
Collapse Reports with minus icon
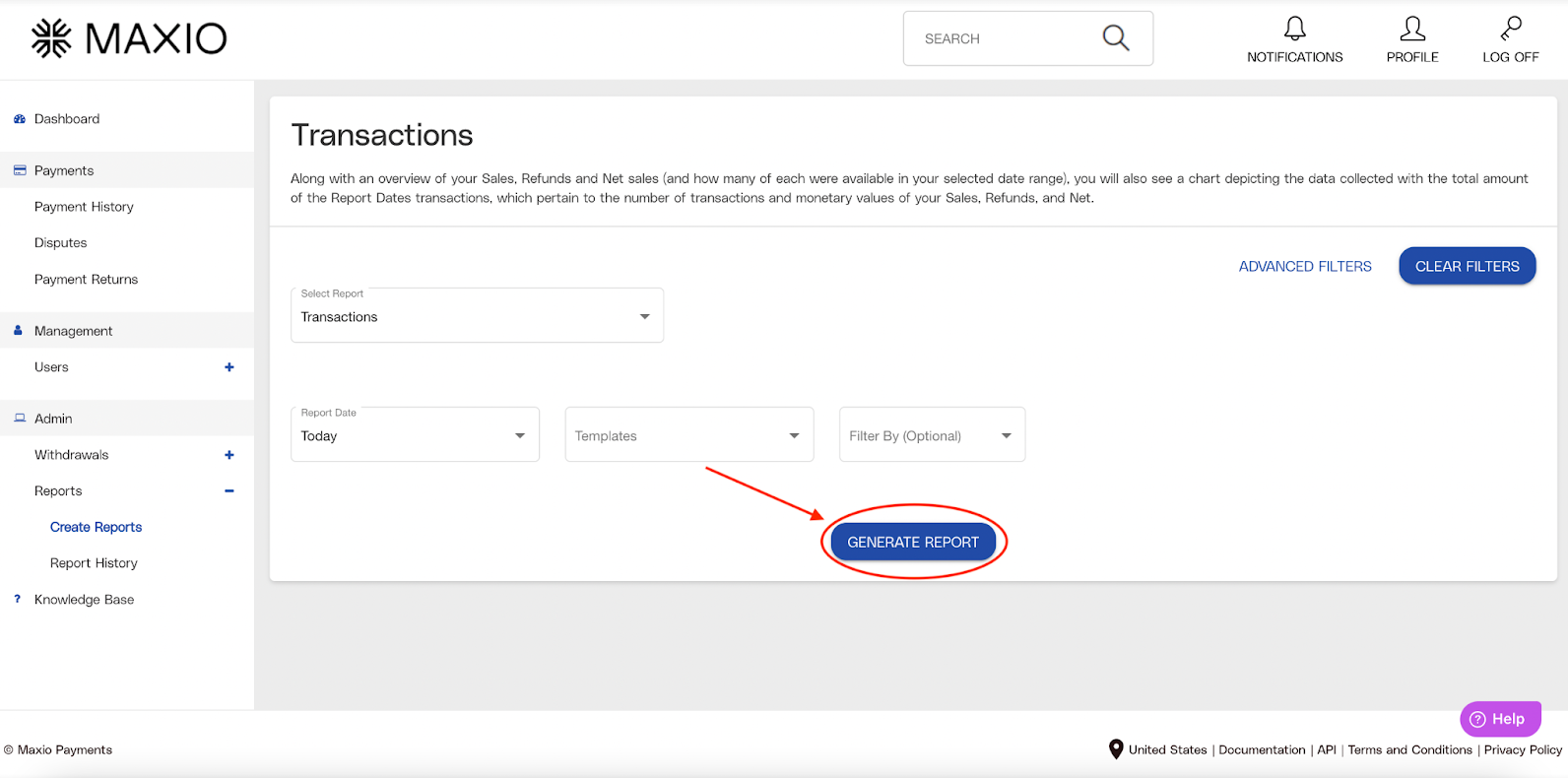(229, 491)
